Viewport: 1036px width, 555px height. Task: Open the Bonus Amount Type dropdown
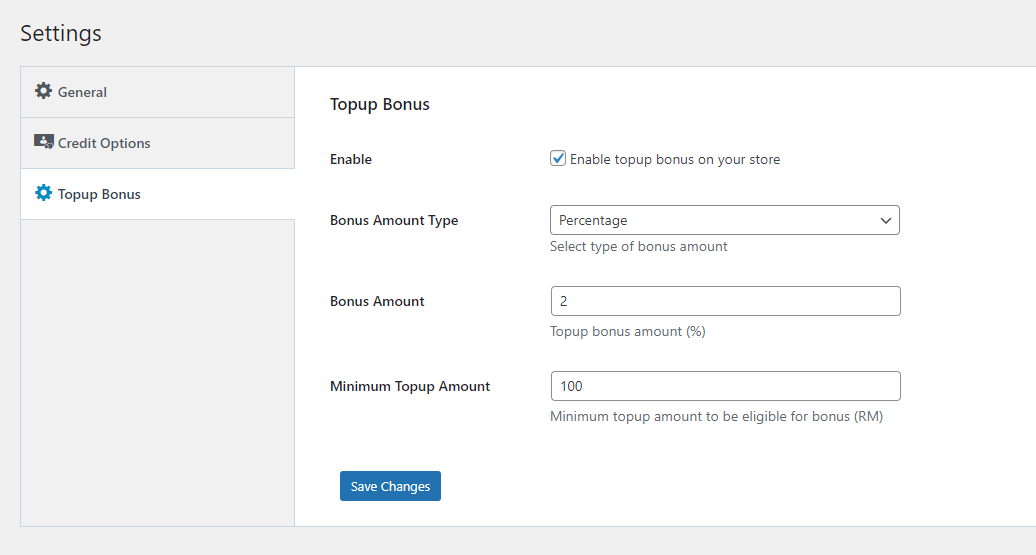point(725,220)
